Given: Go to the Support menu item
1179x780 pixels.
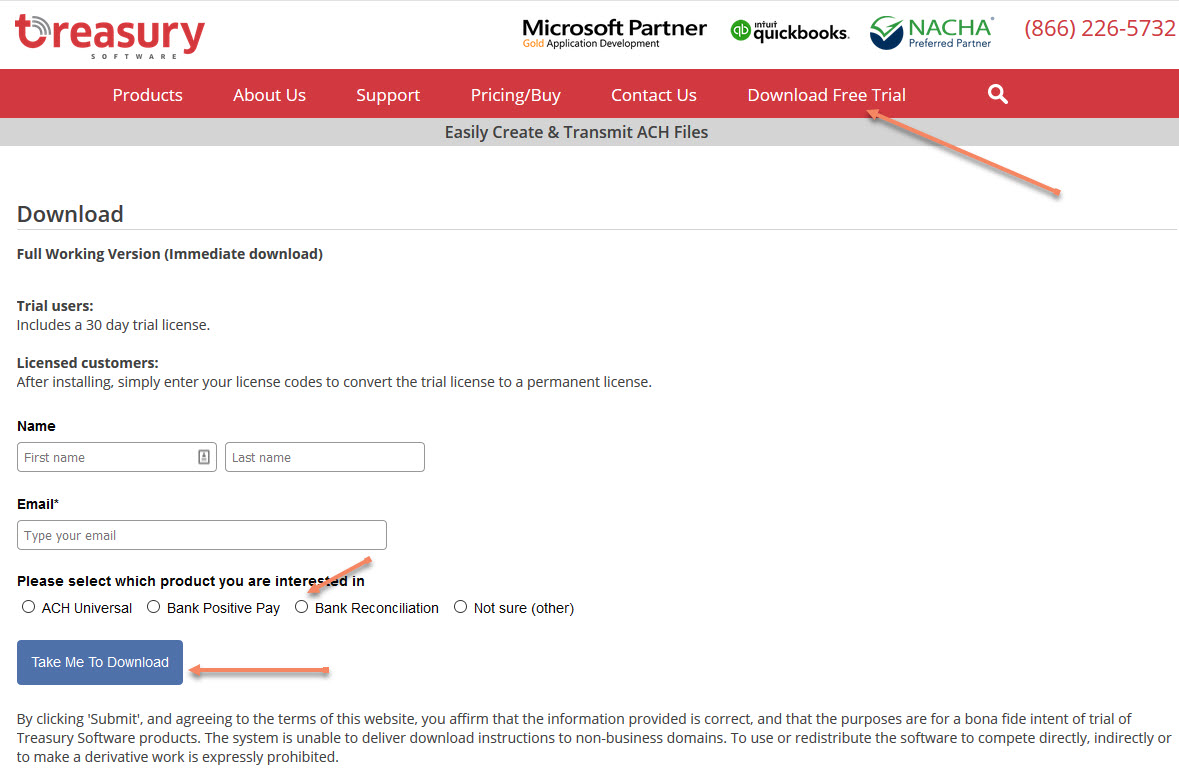Looking at the screenshot, I should [x=388, y=95].
